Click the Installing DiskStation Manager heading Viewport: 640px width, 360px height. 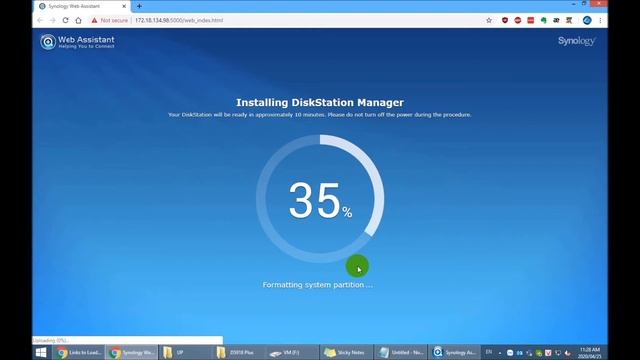pyautogui.click(x=320, y=102)
